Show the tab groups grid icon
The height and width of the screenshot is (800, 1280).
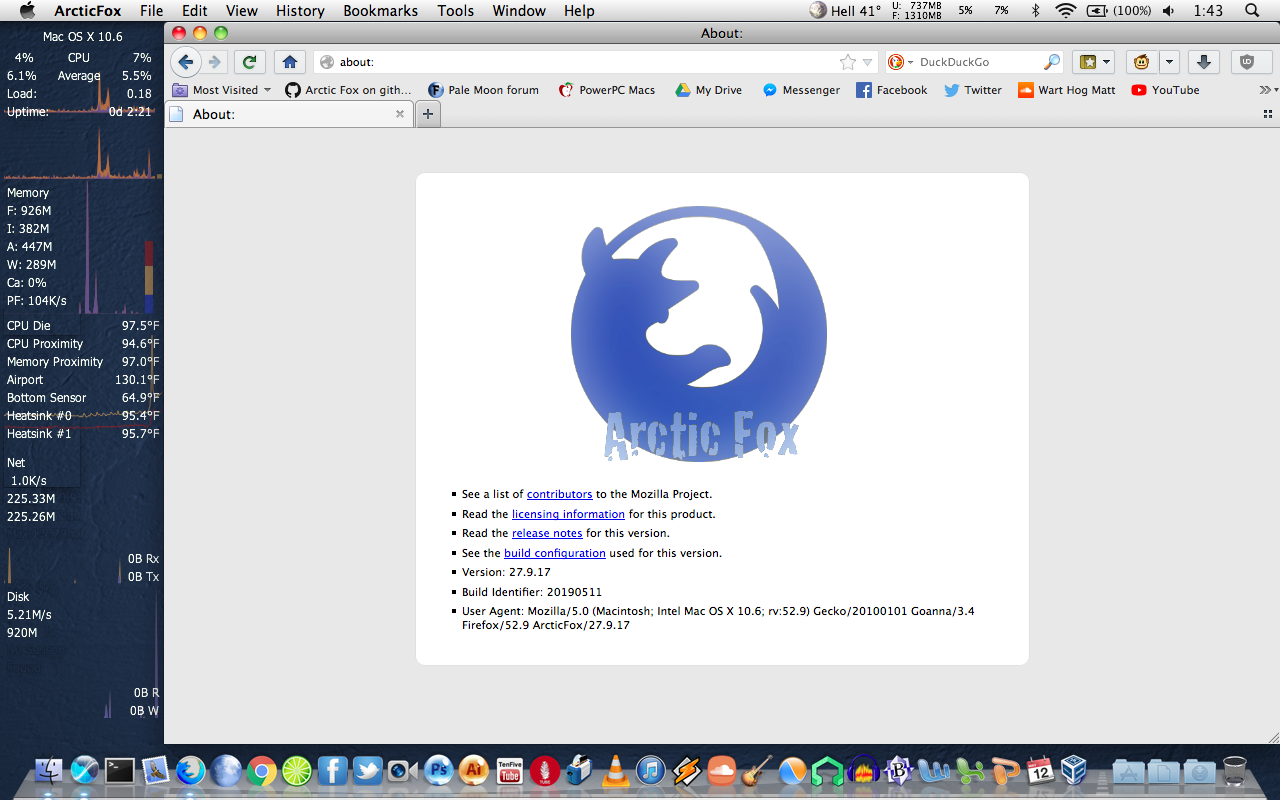click(1268, 114)
